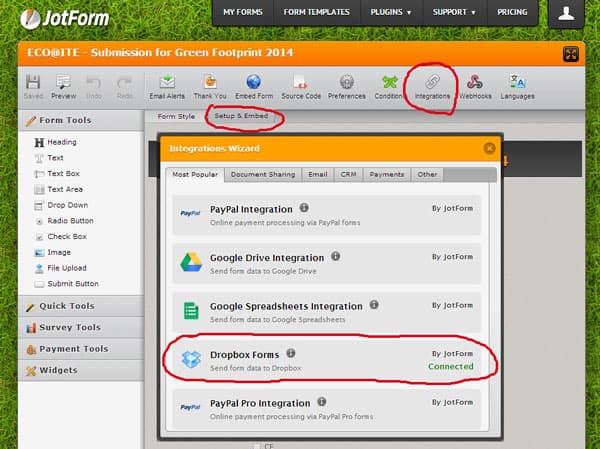Collapse the Form Tools section
The image size is (600, 449).
[x=81, y=120]
